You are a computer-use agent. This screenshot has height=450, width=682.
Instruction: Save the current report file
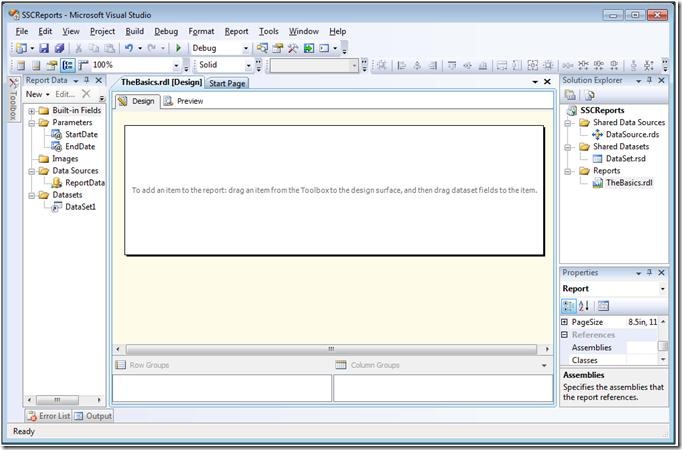[44, 48]
